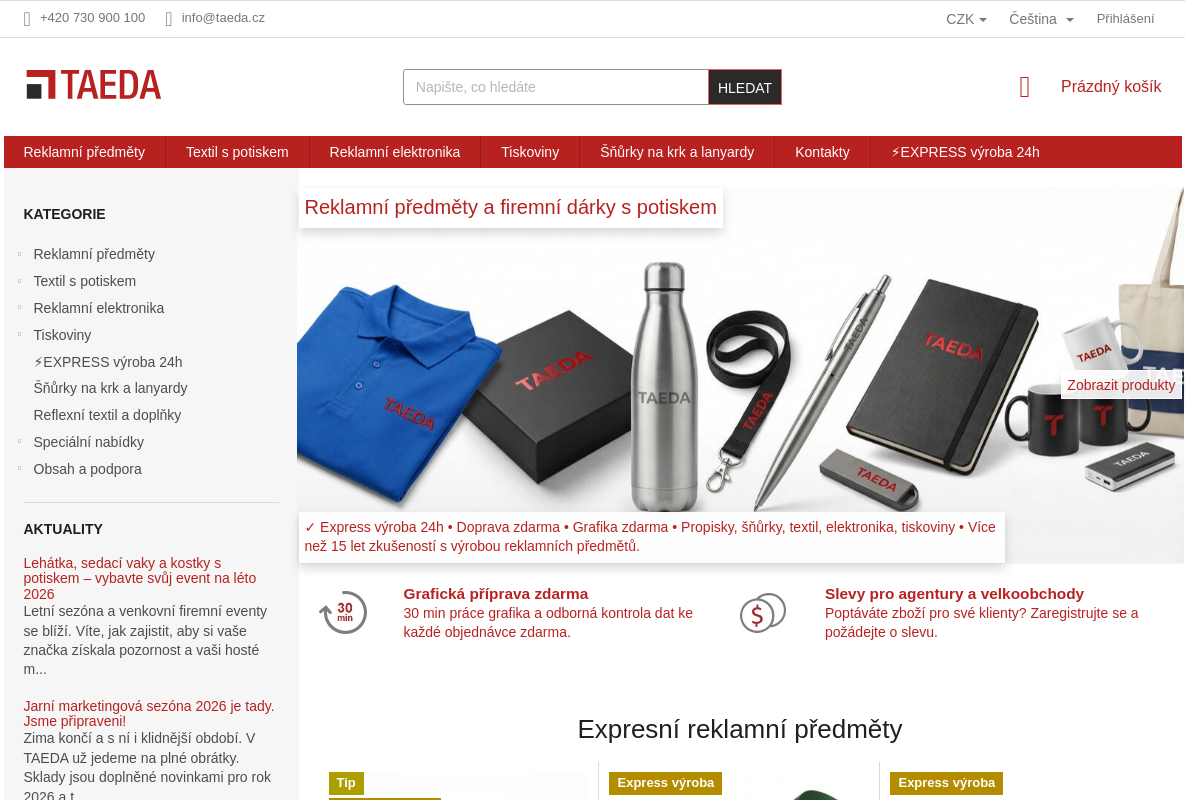Image resolution: width=1200 pixels, height=800 pixels.
Task: Click the phone icon beside +420 number
Action: click(27, 18)
